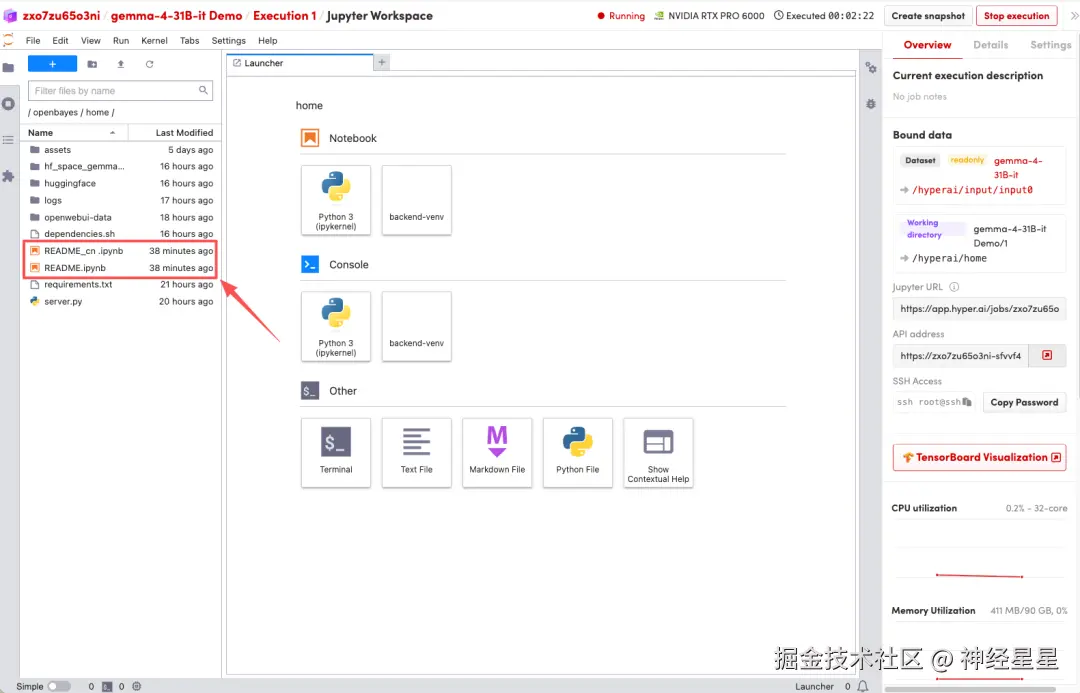Open the file browser sidebar icon
This screenshot has width=1080, height=693.
8,68
